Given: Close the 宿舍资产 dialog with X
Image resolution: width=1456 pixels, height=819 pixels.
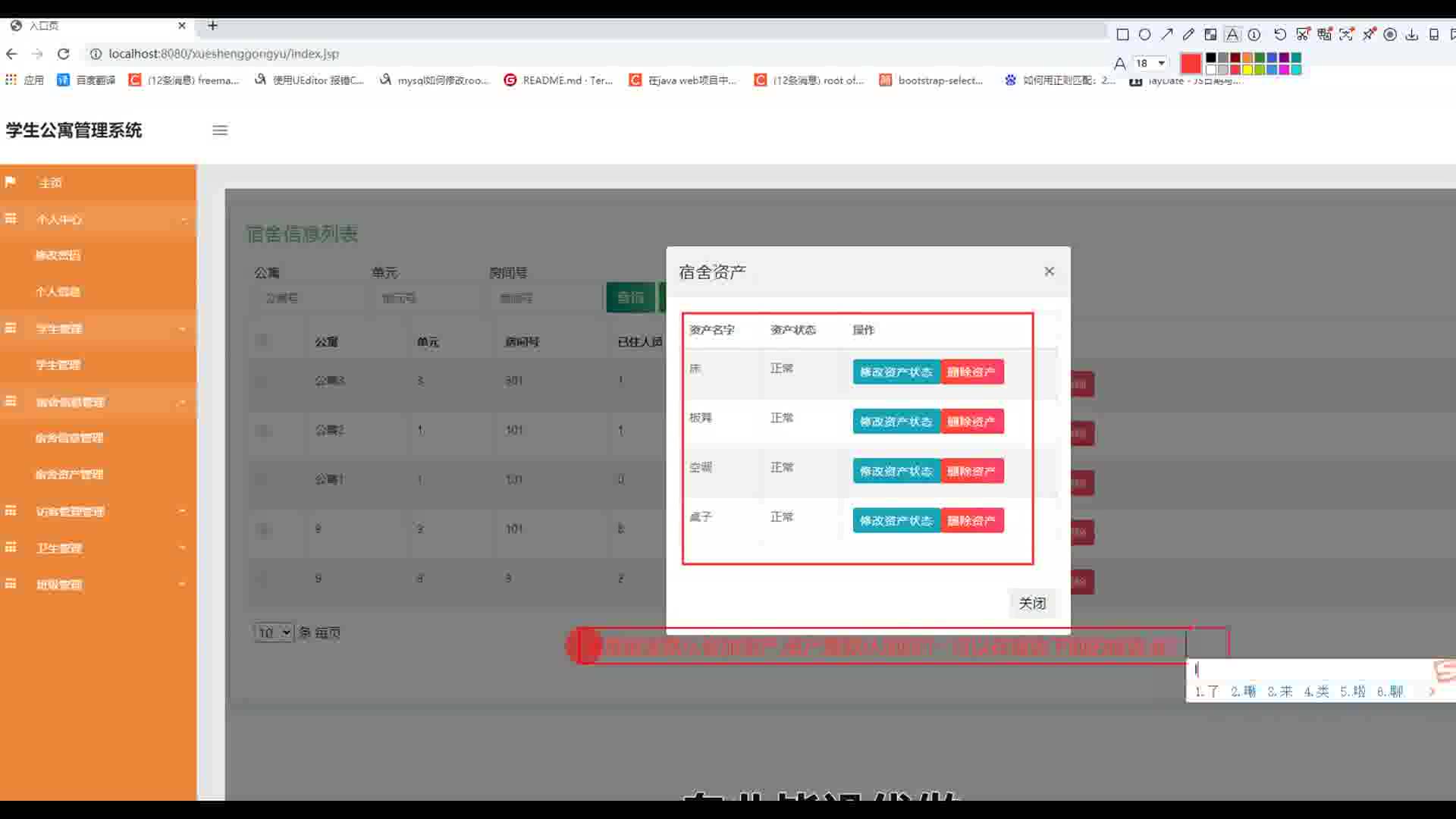Looking at the screenshot, I should tap(1050, 271).
